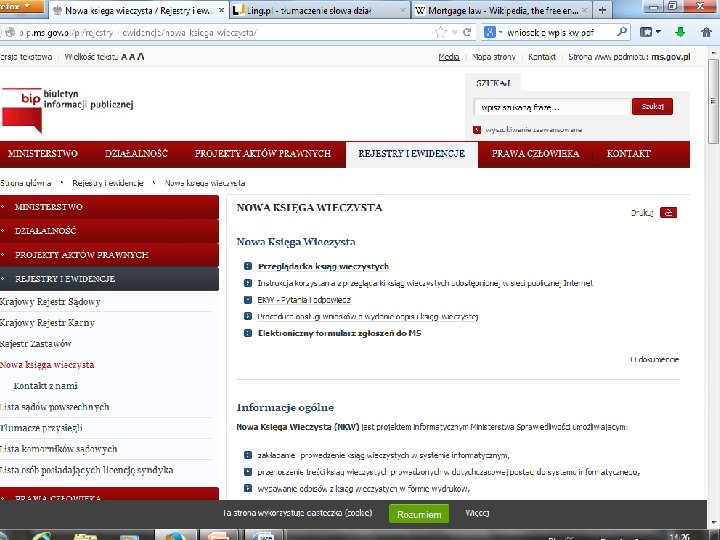Open Przeglądarka ksiąg wieczystych link
The width and height of the screenshot is (720, 540).
coord(323,266)
